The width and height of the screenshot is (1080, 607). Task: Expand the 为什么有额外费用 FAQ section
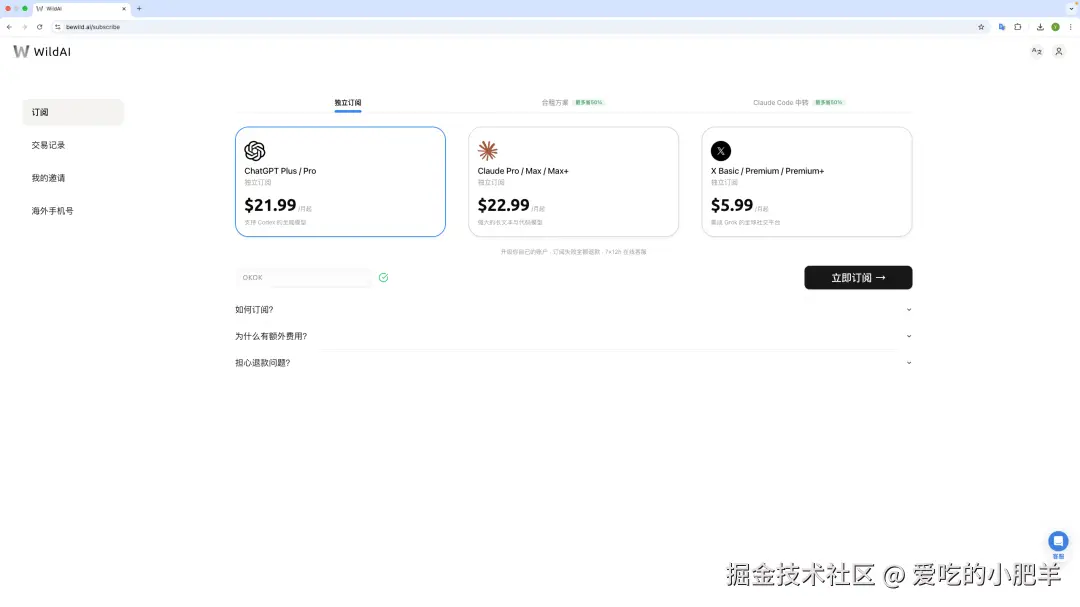[270, 336]
